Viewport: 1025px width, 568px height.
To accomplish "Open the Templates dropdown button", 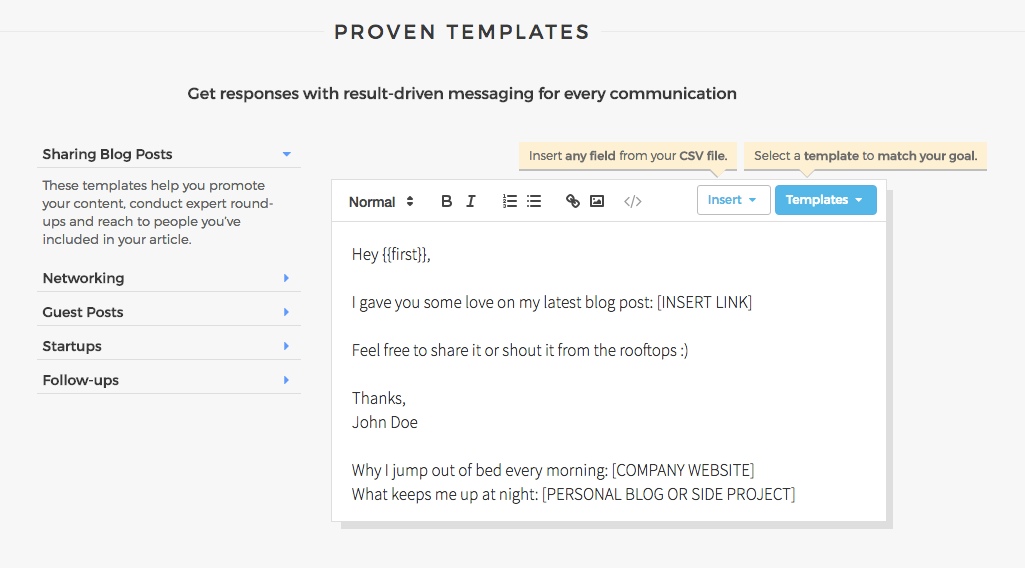I will [825, 200].
